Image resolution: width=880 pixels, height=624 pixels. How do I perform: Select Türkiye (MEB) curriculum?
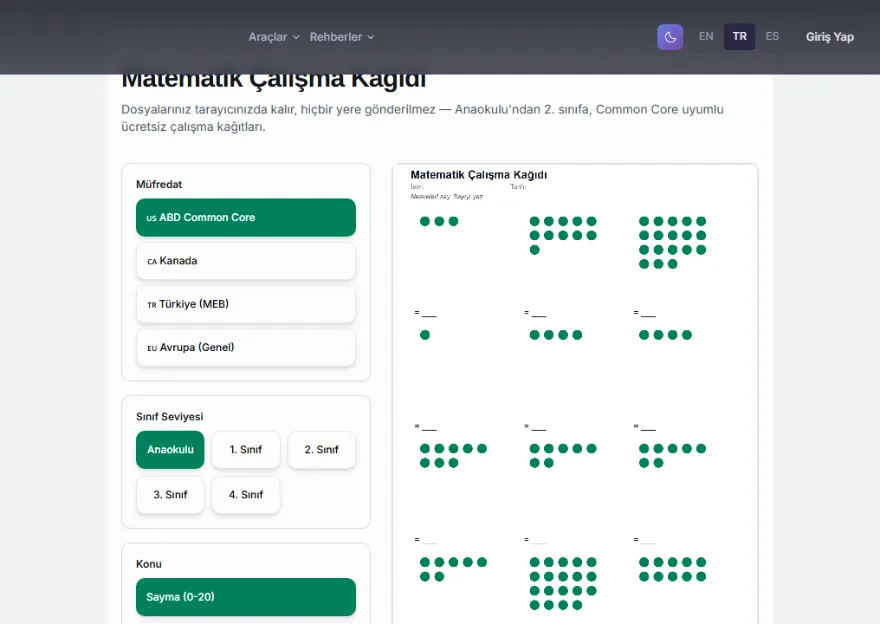click(246, 304)
